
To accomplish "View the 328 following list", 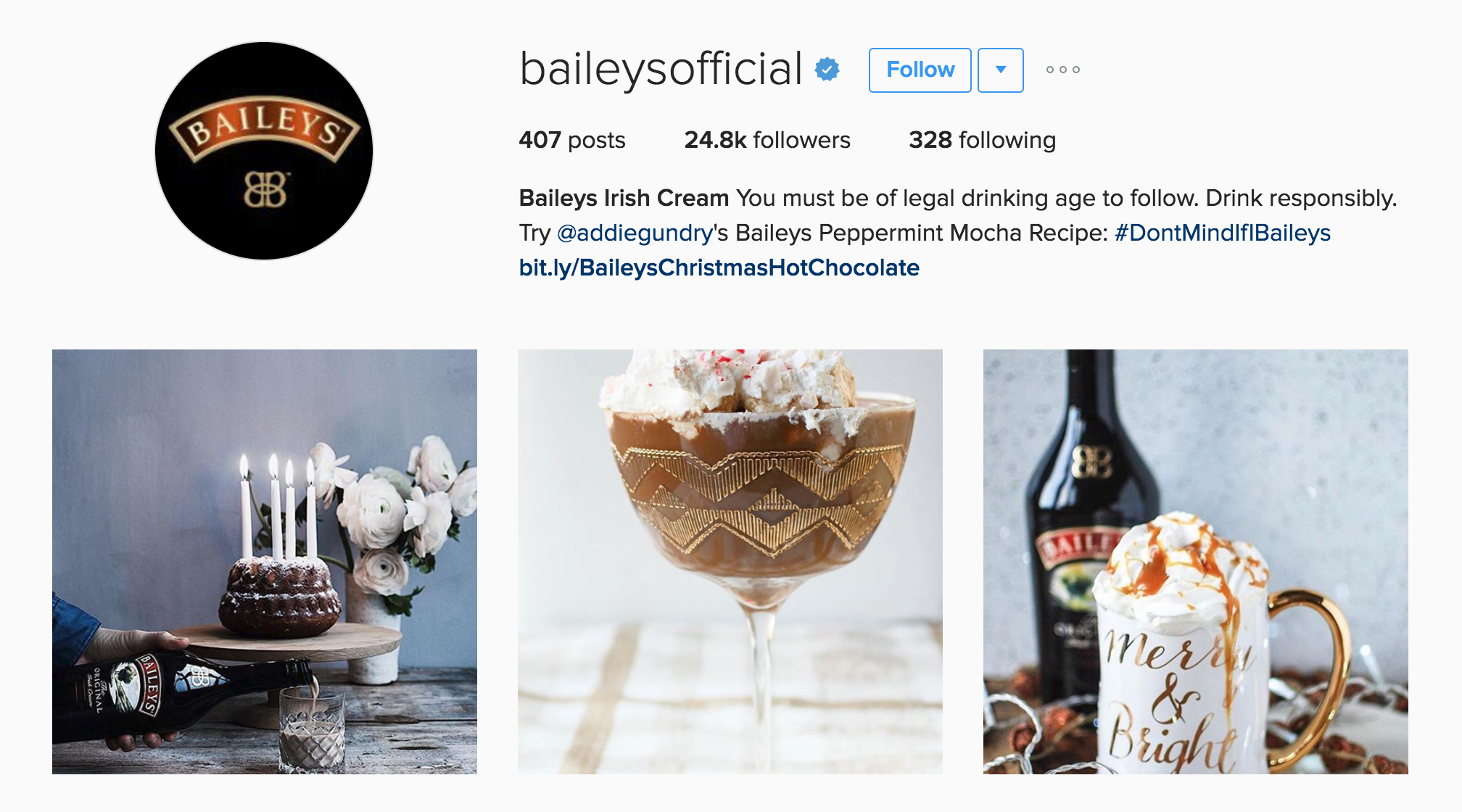I will click(x=982, y=140).
